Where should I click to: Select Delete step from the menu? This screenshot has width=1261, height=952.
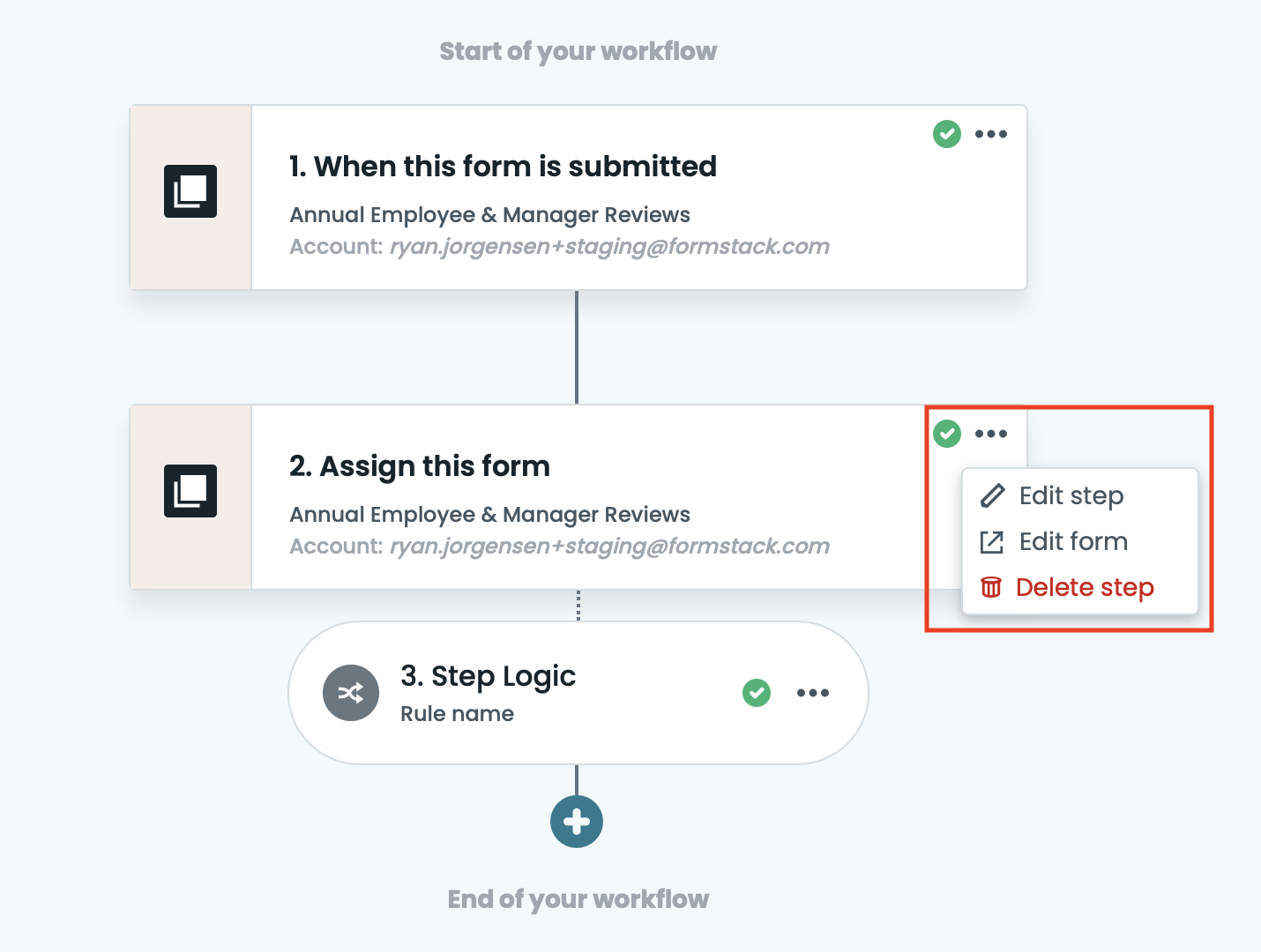click(1085, 587)
